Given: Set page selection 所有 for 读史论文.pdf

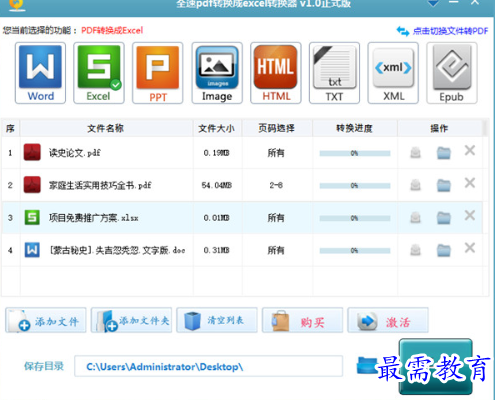Looking at the screenshot, I should pos(276,153).
